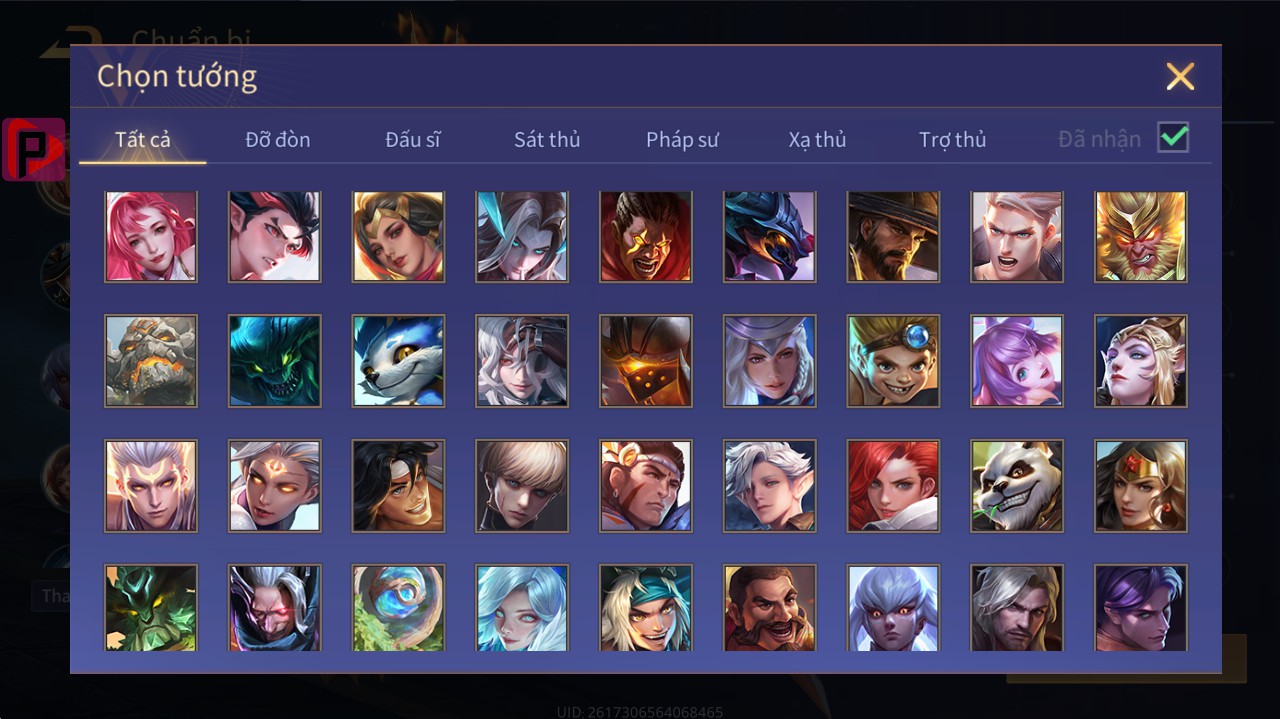Select the mustached man hero in bottom row
The width and height of the screenshot is (1280, 719).
tap(770, 608)
